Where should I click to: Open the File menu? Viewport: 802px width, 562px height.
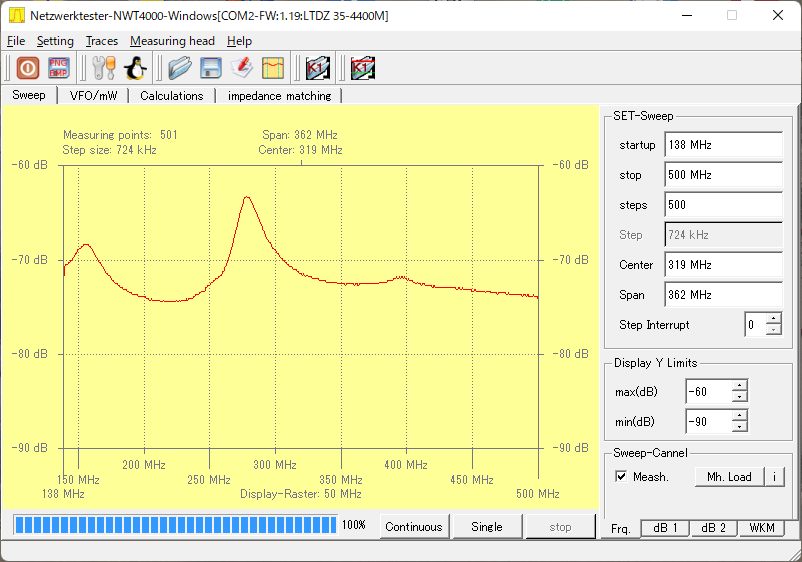click(16, 41)
